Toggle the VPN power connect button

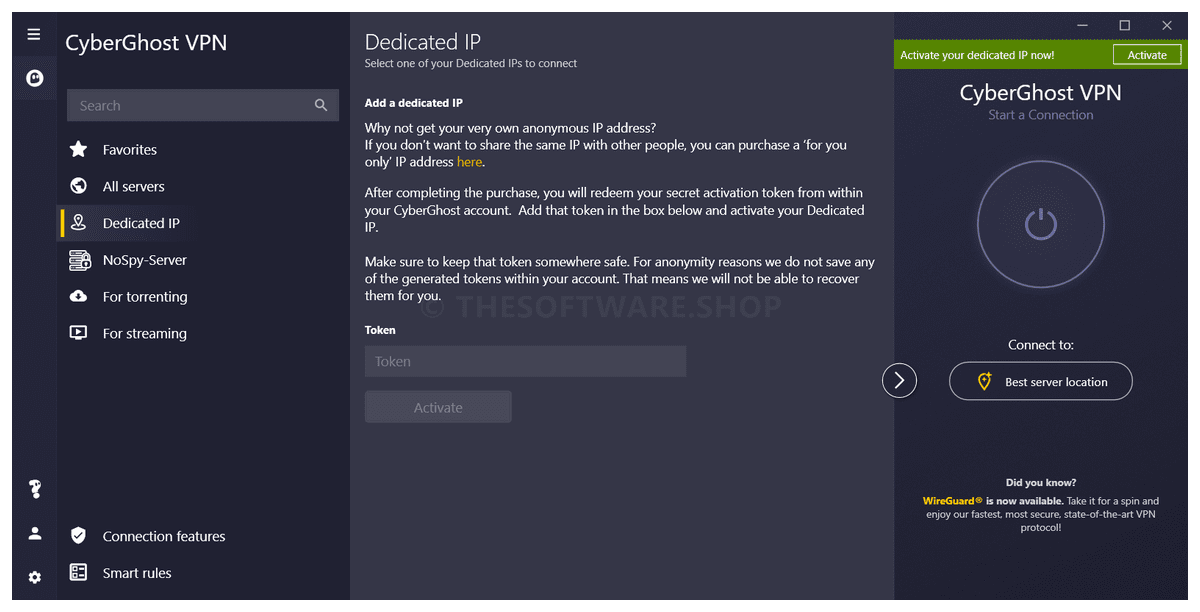point(1041,223)
